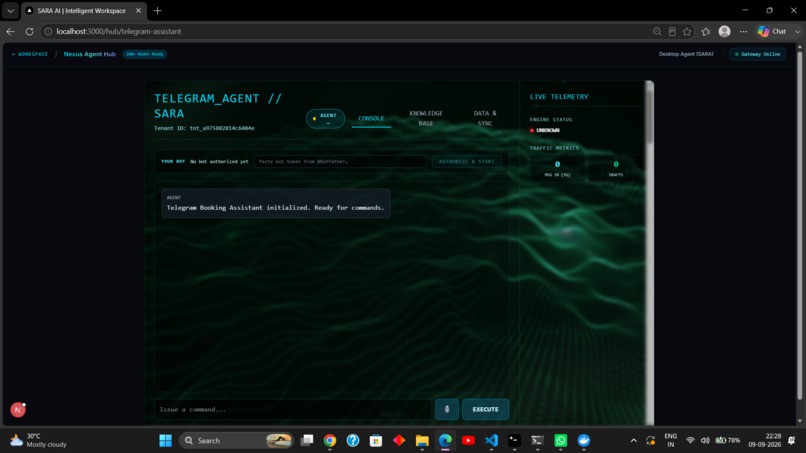Open YouTube app from taskbar

coord(468,440)
